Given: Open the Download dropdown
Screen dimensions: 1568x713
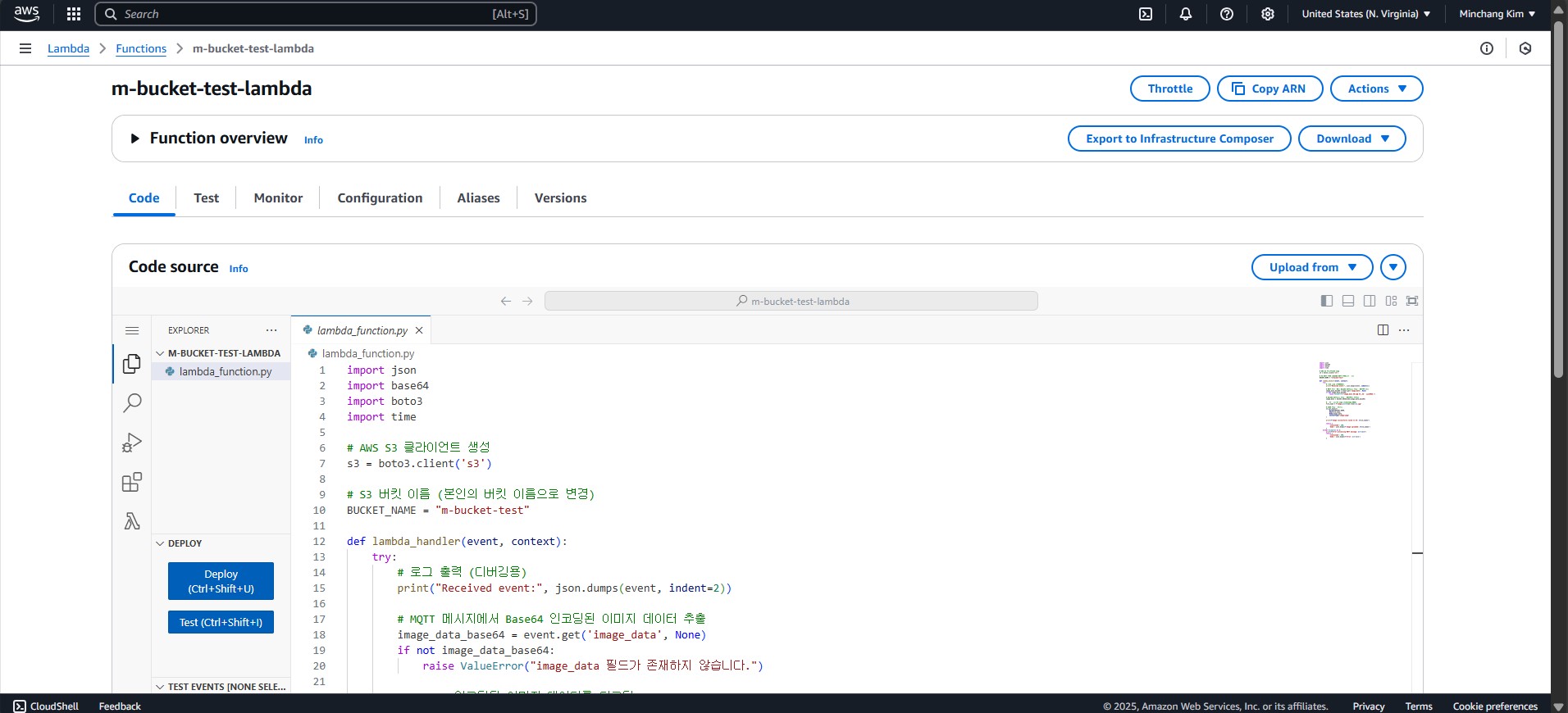Looking at the screenshot, I should (x=1351, y=139).
